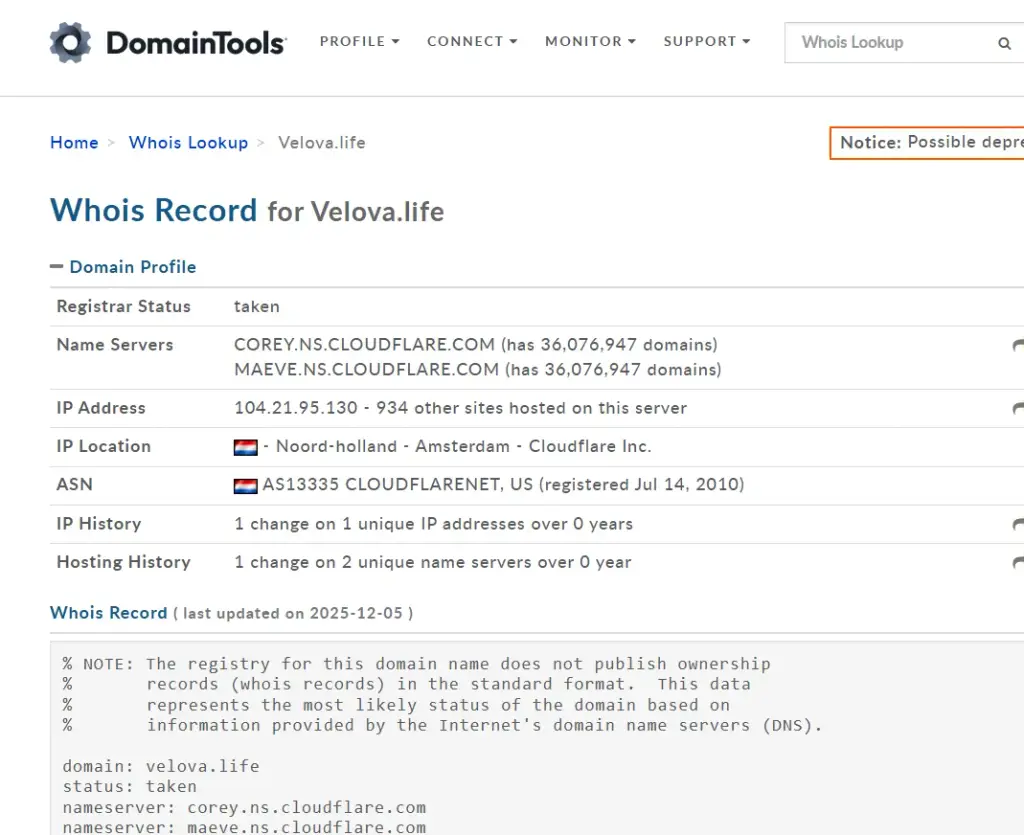Select the IP address 104.21.95.130 text
The width and height of the screenshot is (1024, 835).
296,408
